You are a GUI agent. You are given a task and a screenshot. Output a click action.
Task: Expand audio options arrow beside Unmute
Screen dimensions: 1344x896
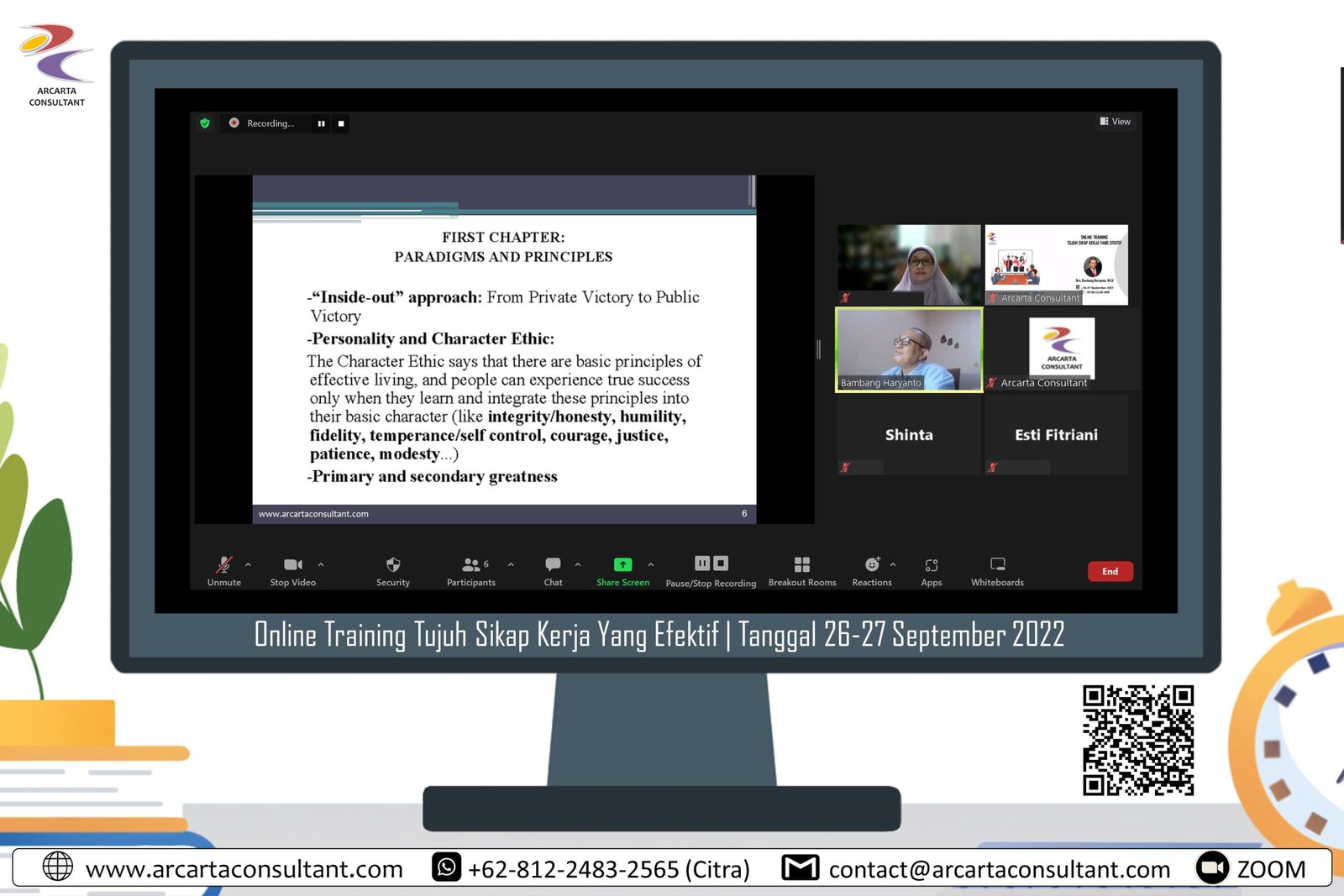(248, 564)
